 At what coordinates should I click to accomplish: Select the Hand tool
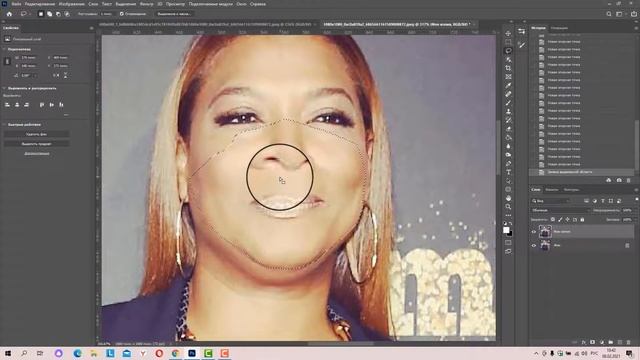(508, 198)
